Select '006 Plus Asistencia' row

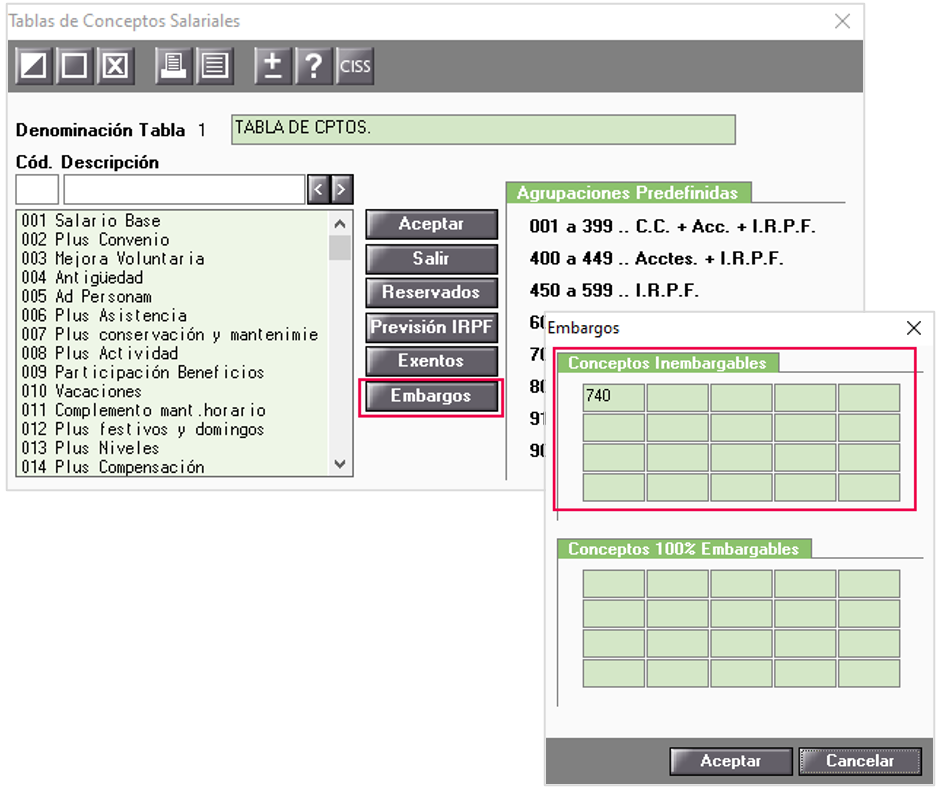pos(172,316)
